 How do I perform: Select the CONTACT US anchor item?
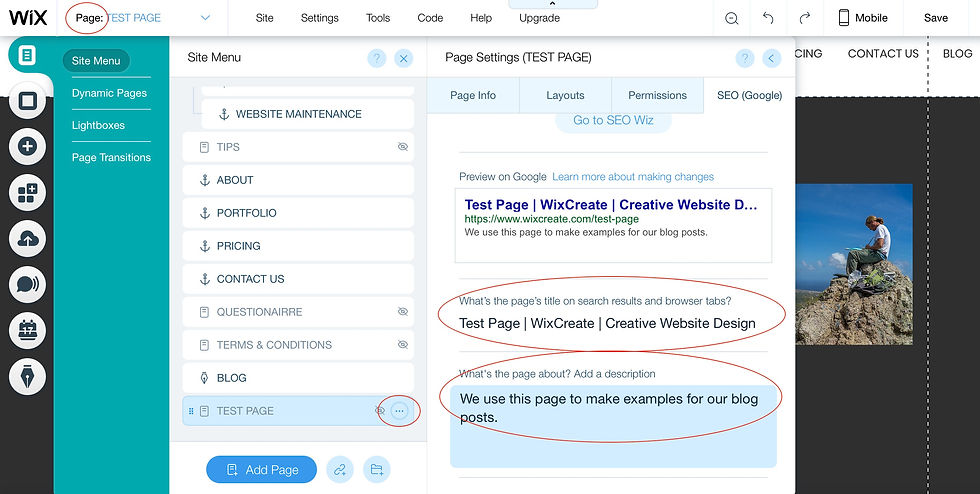click(x=298, y=279)
